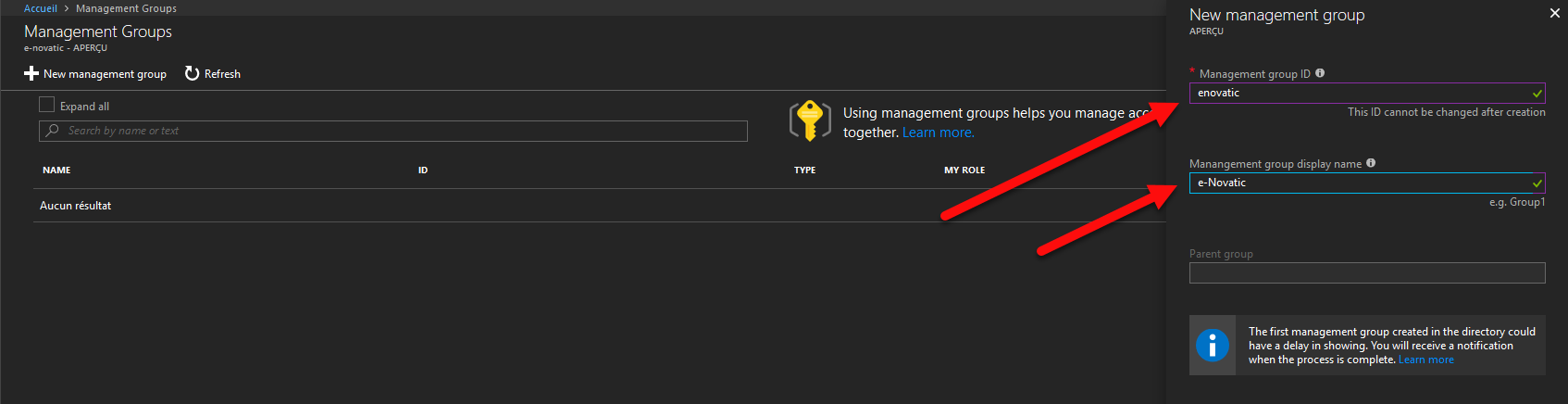Open Learn more link in the info notice

coord(1426,360)
